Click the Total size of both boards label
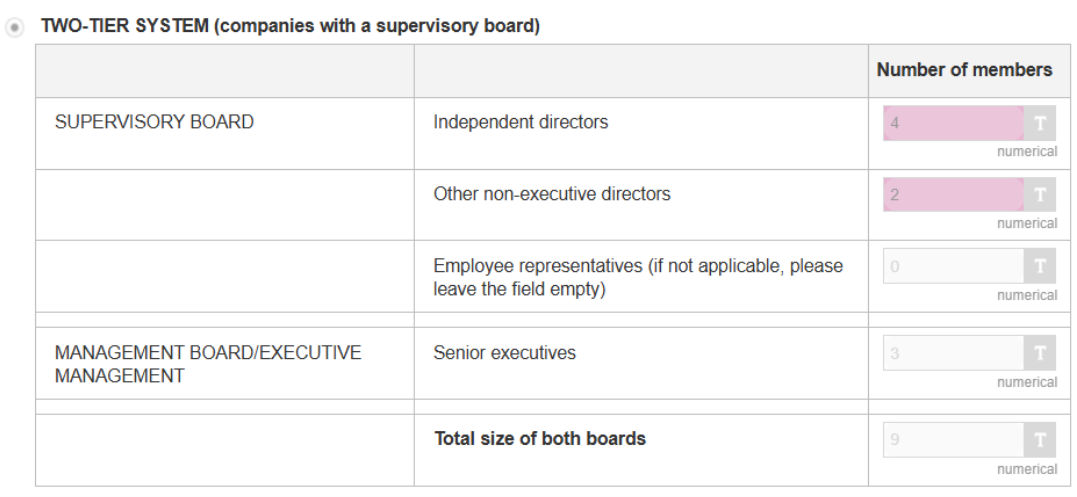The height and width of the screenshot is (497, 1077). (x=539, y=438)
